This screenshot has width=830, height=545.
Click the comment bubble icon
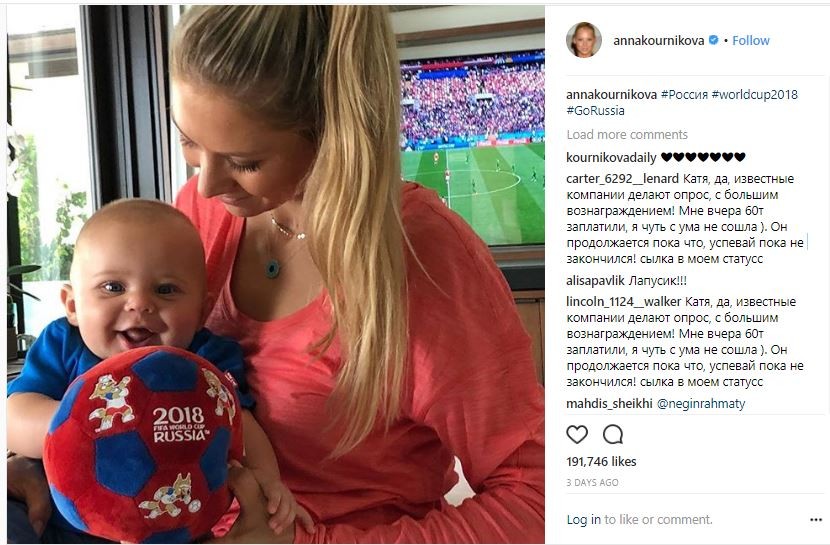(x=613, y=434)
